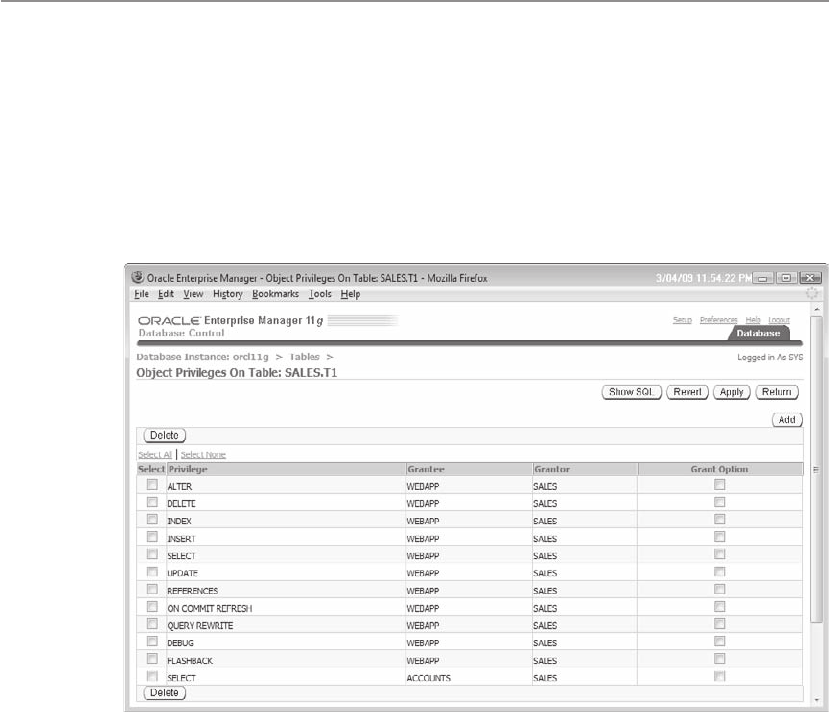Click the Add button
Screen dimensions: 829x712
(787, 420)
